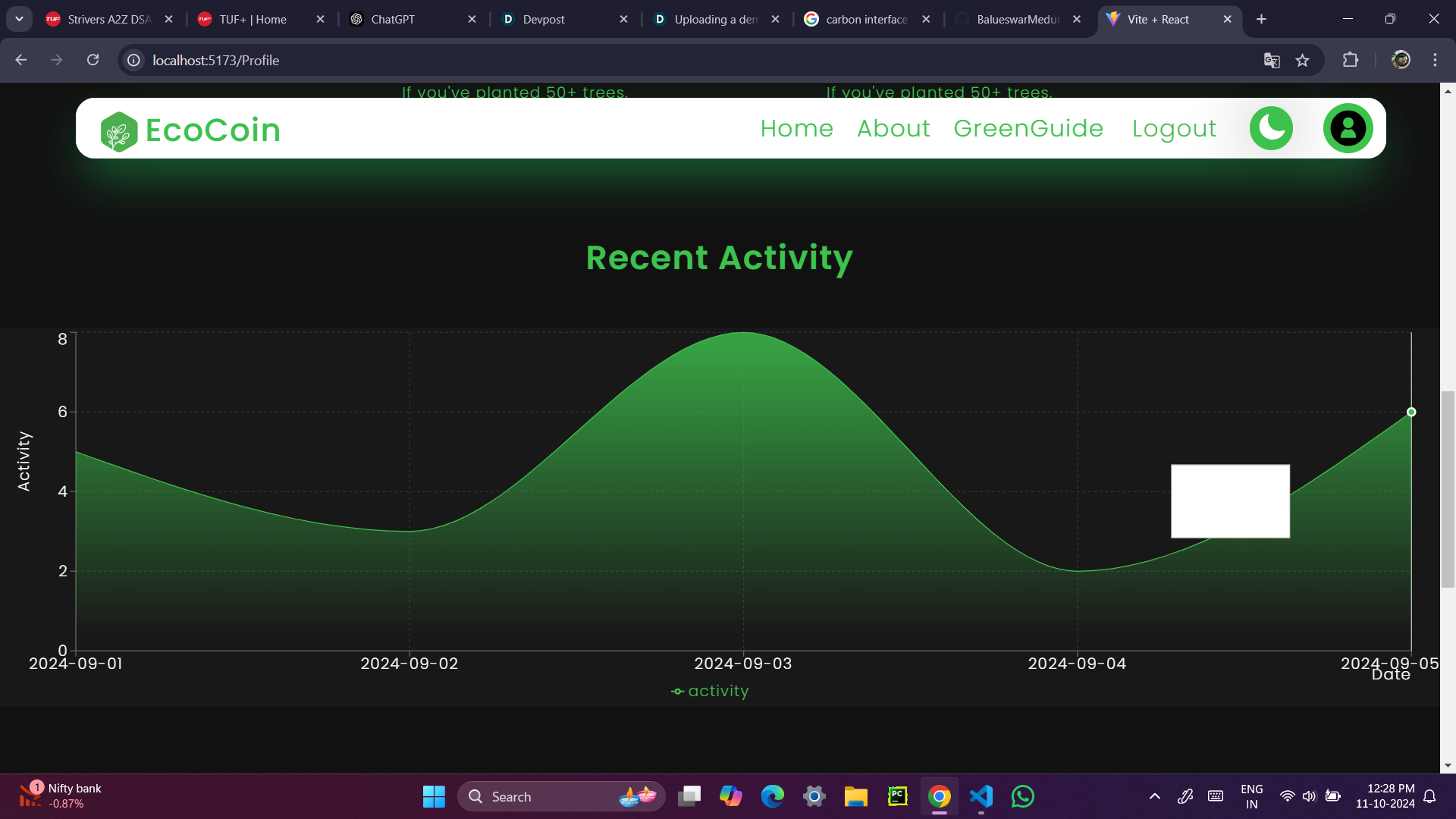
Task: Switch to the Devpost tab
Action: coord(543,20)
